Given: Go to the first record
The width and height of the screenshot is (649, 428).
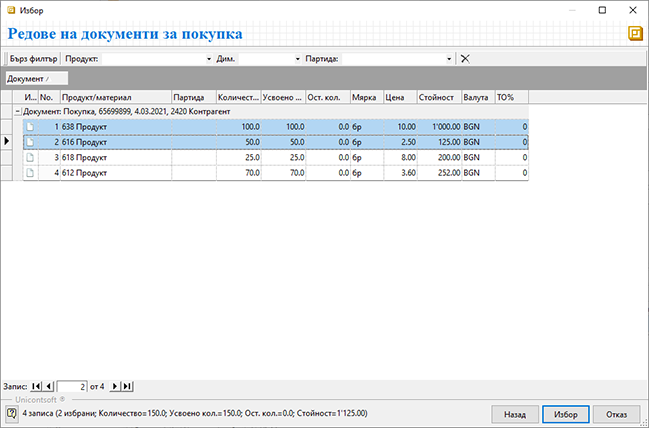Looking at the screenshot, I should (37, 386).
